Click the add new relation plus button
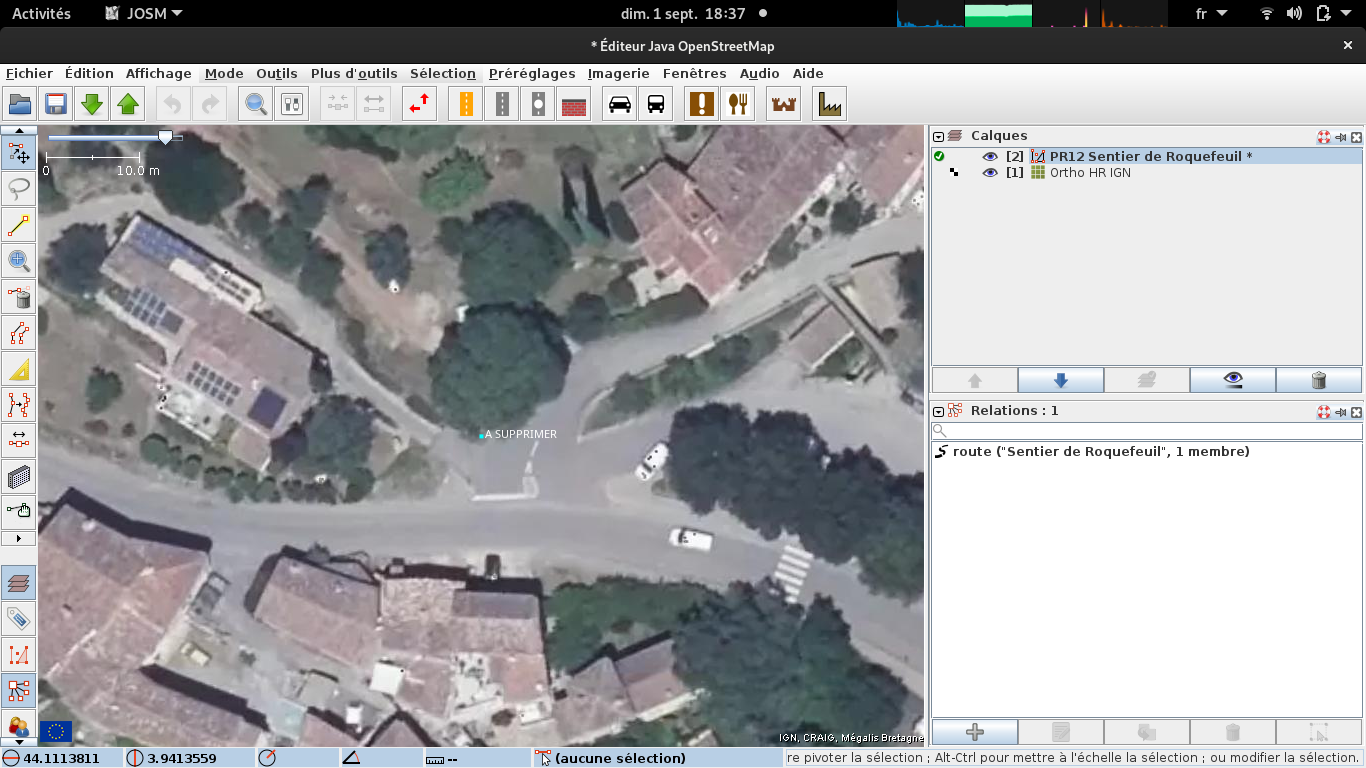This screenshot has width=1366, height=768. coord(975,732)
